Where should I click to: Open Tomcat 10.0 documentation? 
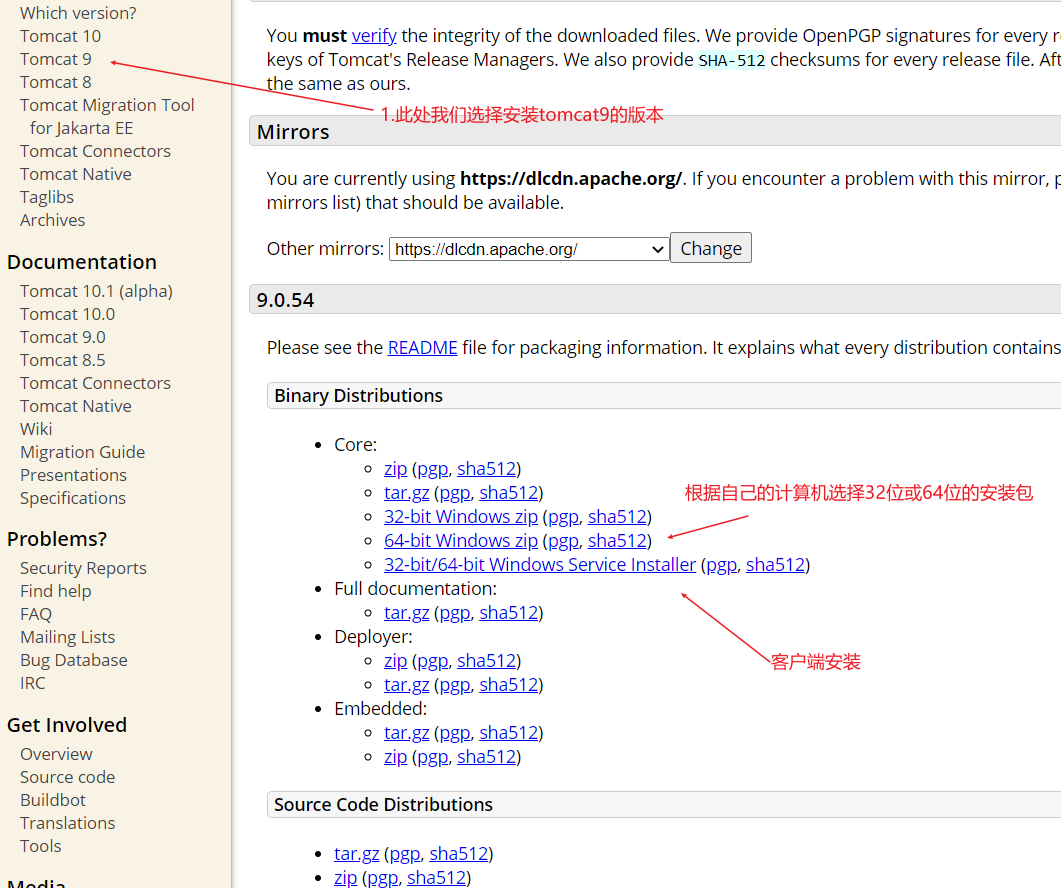click(68, 314)
